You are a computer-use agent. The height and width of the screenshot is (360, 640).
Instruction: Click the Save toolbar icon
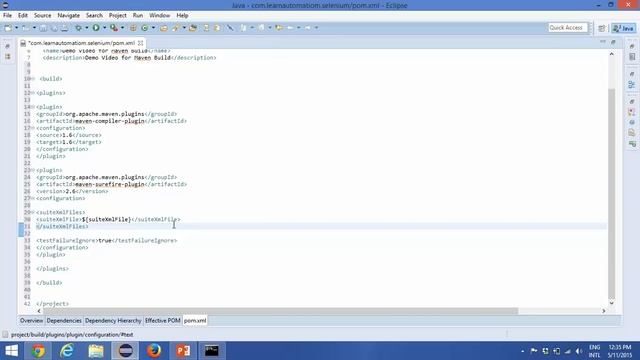pos(43,28)
